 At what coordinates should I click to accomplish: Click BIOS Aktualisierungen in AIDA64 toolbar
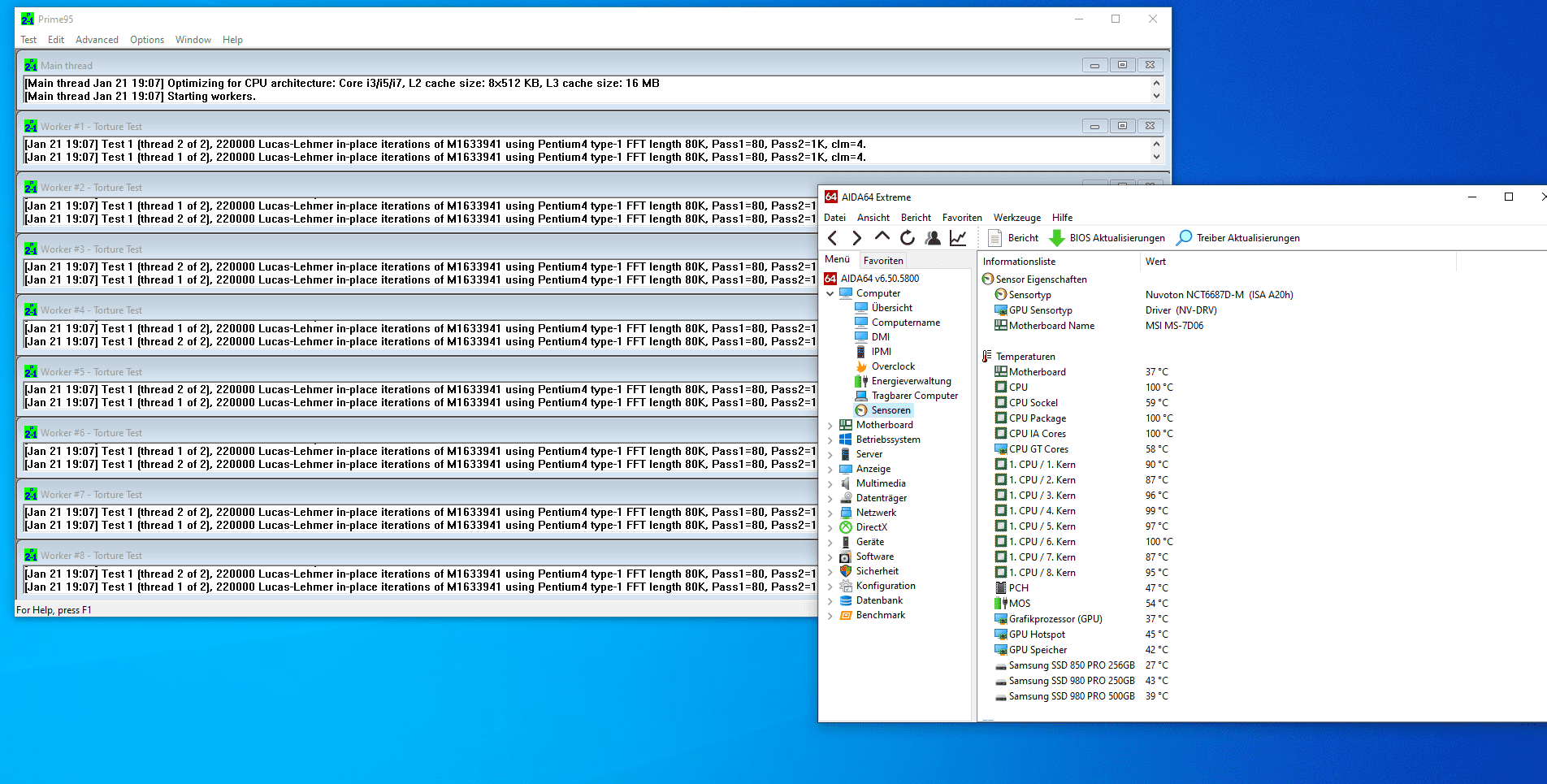pos(1107,238)
